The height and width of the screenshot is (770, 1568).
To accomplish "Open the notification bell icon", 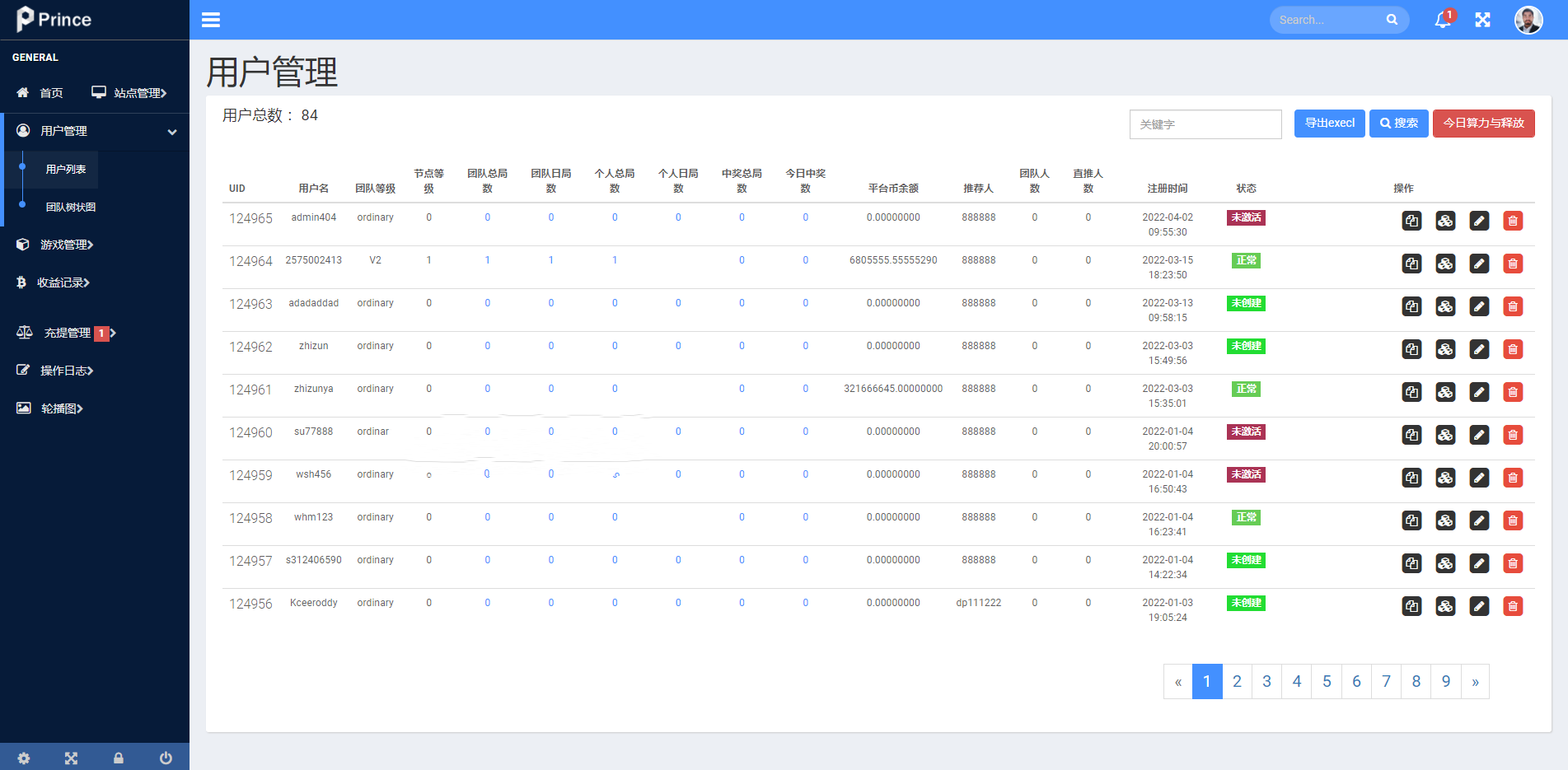I will [x=1442, y=20].
